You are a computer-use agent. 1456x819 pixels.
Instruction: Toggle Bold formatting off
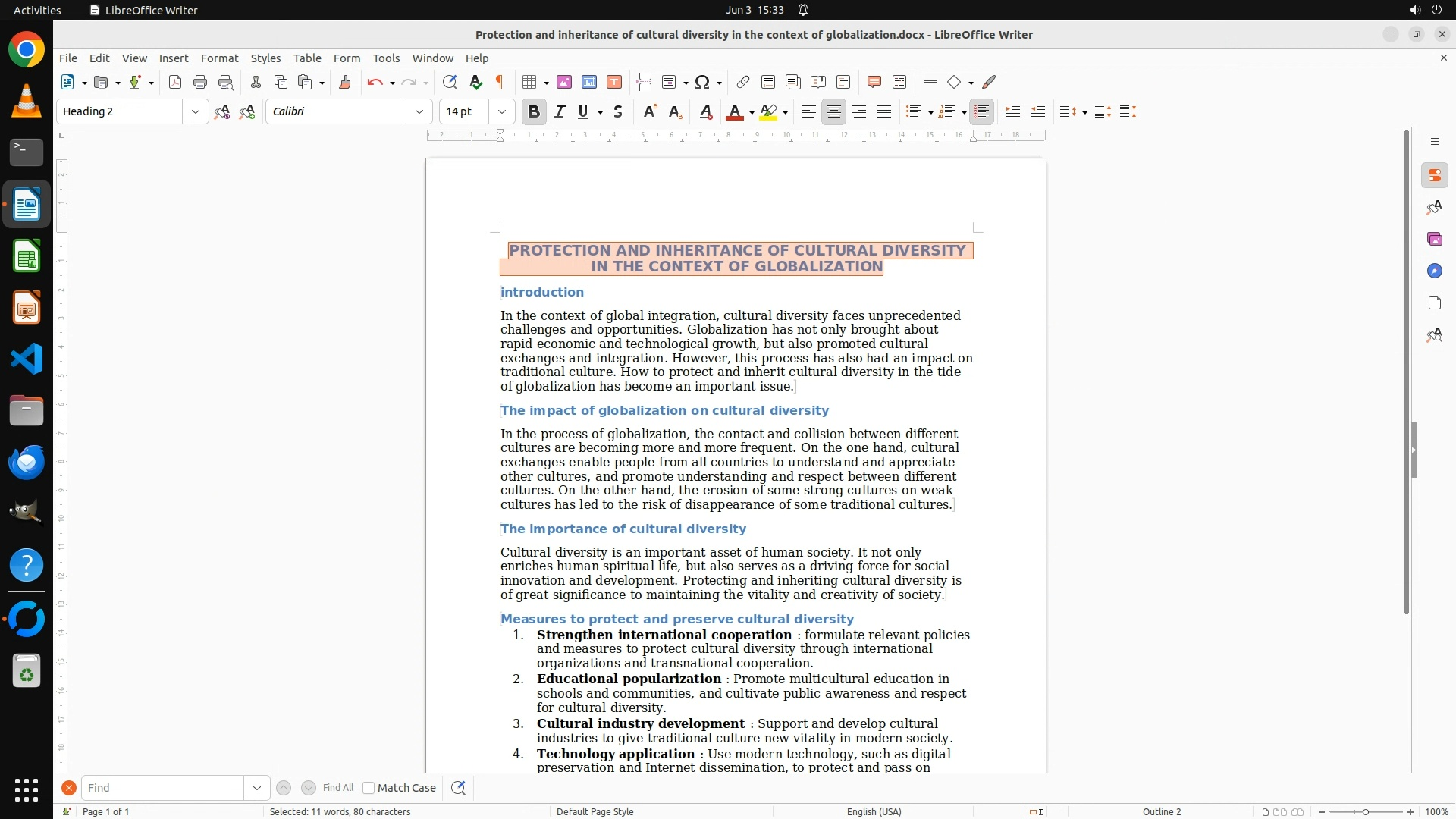pos(533,112)
